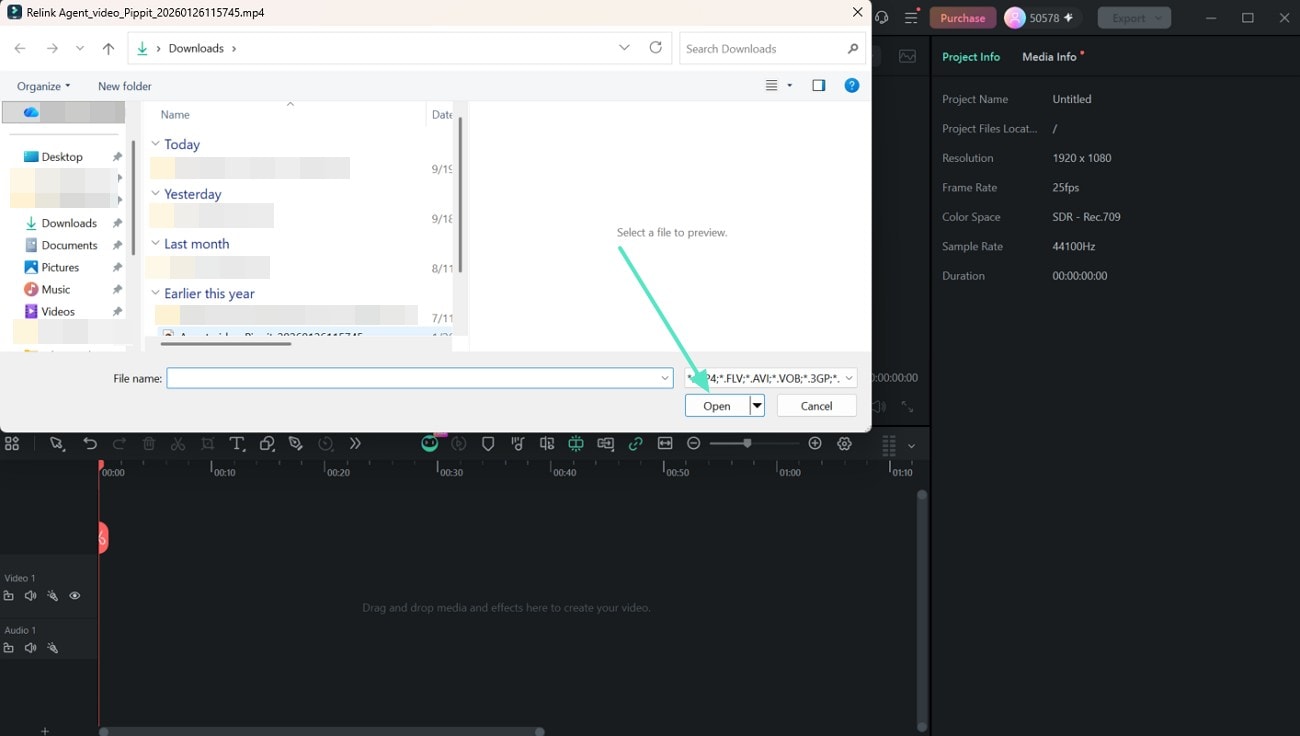The image size is (1300, 736).
Task: Zoom in timeline with plus icon
Action: [815, 443]
